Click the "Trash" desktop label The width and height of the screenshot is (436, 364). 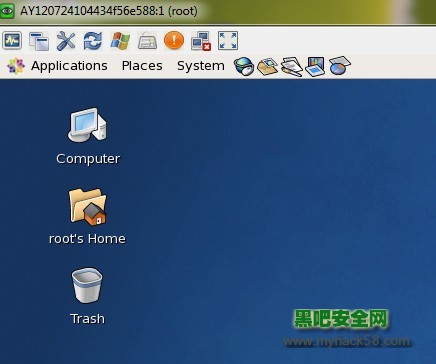[x=88, y=319]
